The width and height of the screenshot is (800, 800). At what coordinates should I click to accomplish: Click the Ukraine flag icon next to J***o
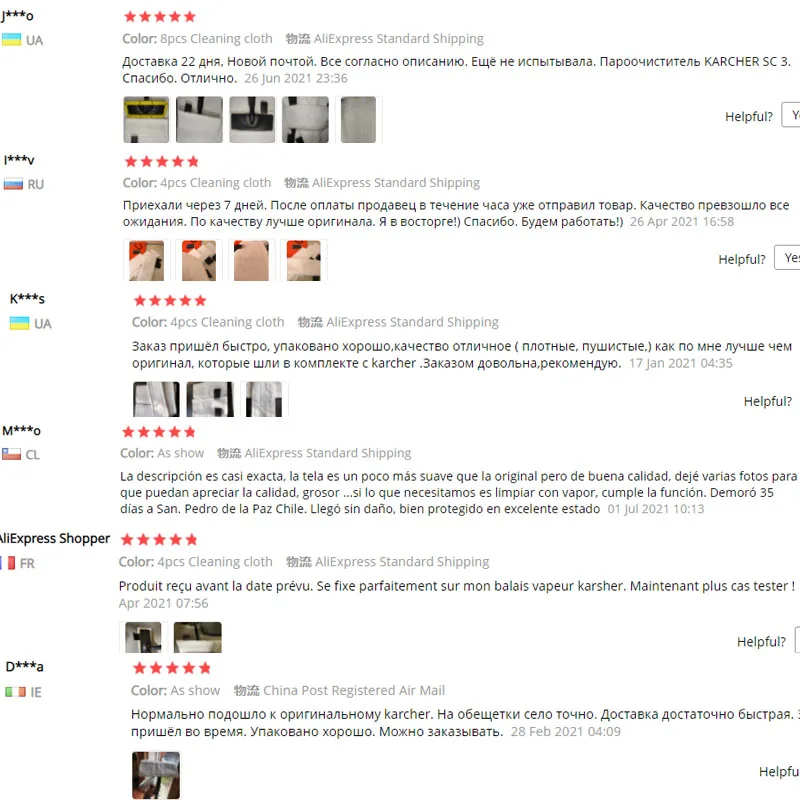point(11,40)
